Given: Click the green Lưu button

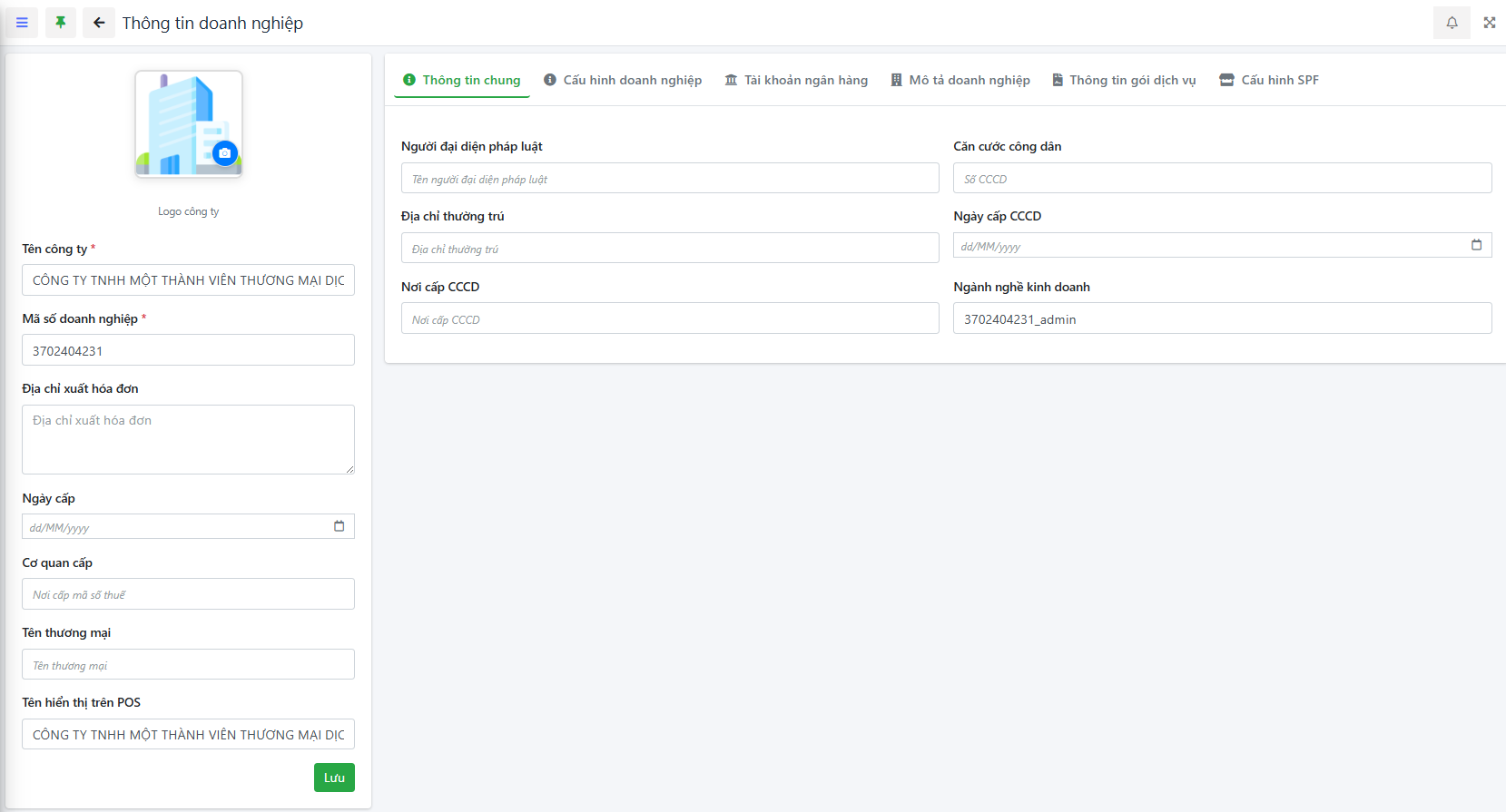Looking at the screenshot, I should 334,778.
